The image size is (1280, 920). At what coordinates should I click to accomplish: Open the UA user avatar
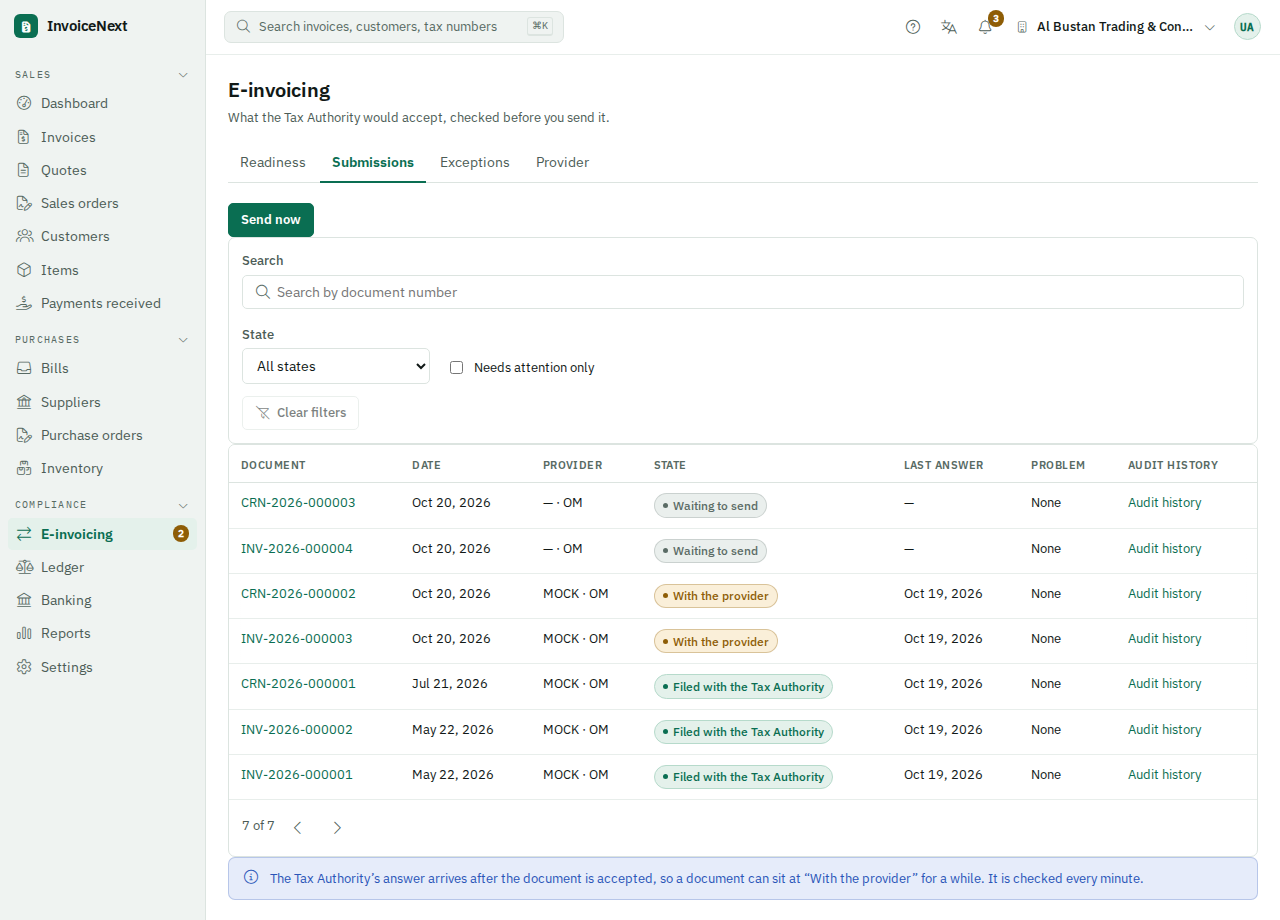pyautogui.click(x=1247, y=27)
